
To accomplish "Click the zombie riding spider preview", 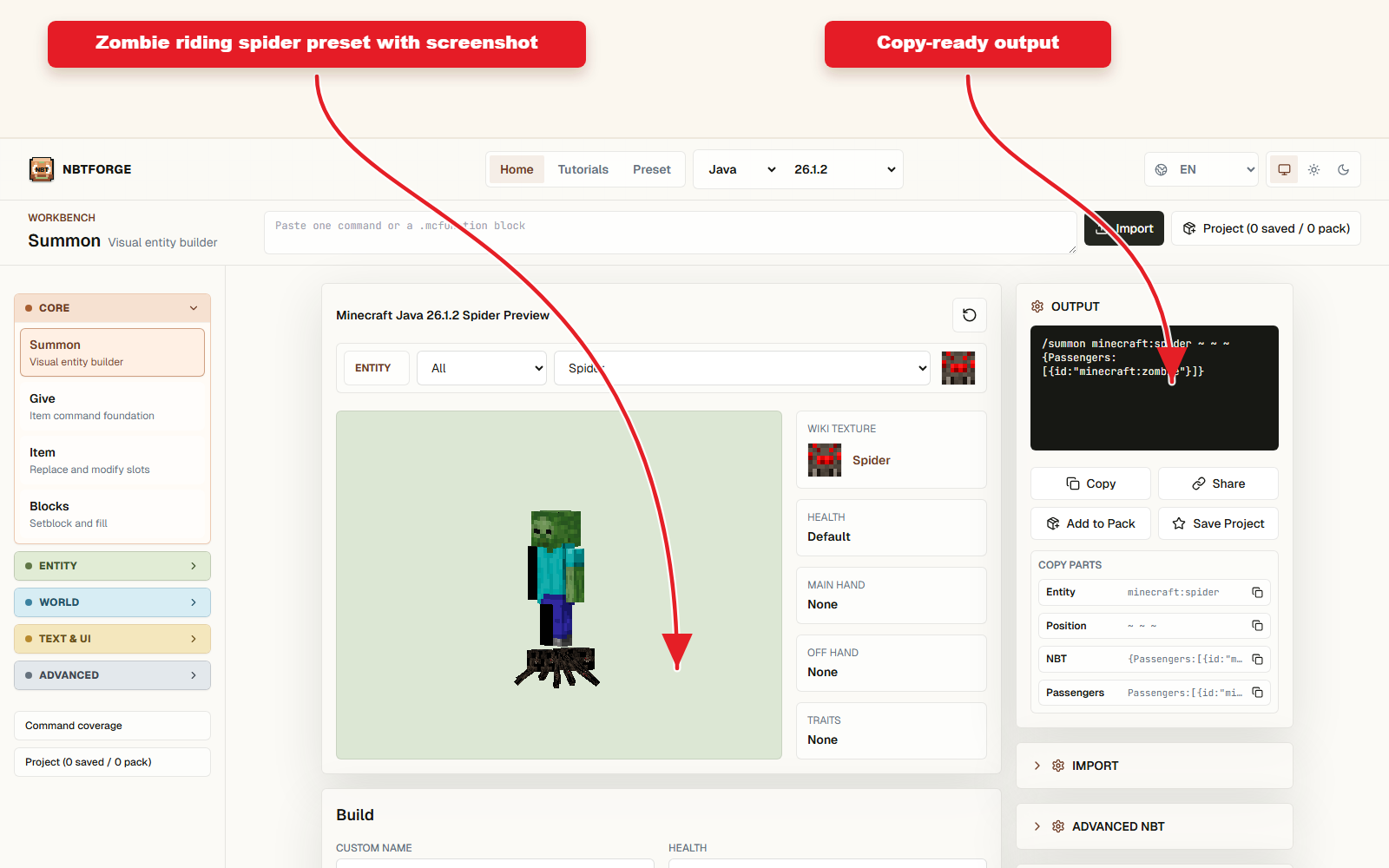I will click(x=559, y=585).
